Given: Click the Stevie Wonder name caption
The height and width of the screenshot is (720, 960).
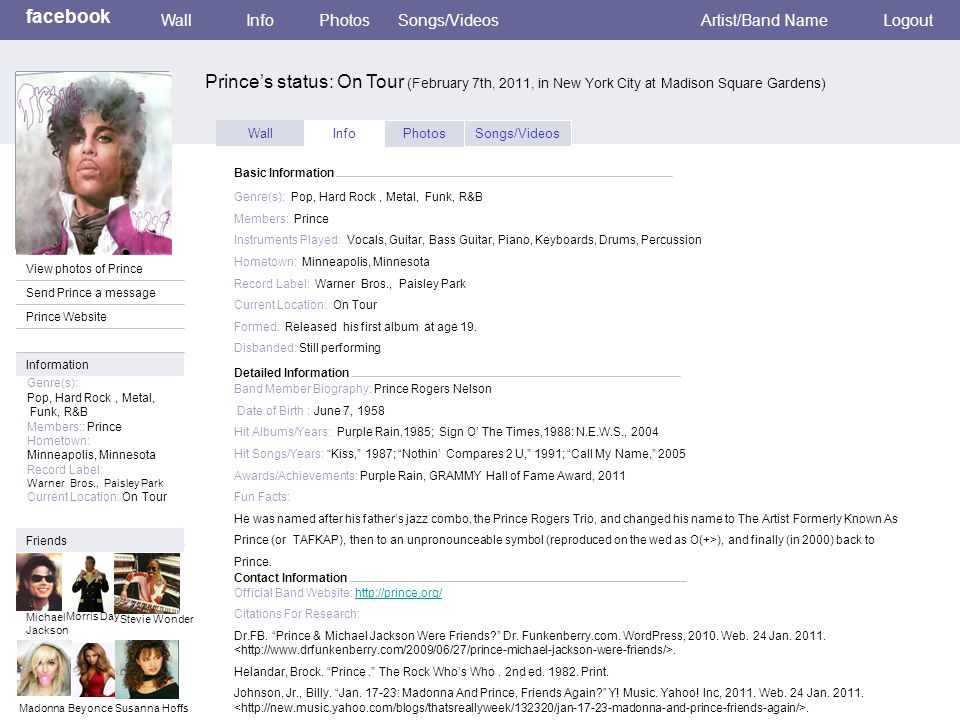Looking at the screenshot, I should [157, 619].
